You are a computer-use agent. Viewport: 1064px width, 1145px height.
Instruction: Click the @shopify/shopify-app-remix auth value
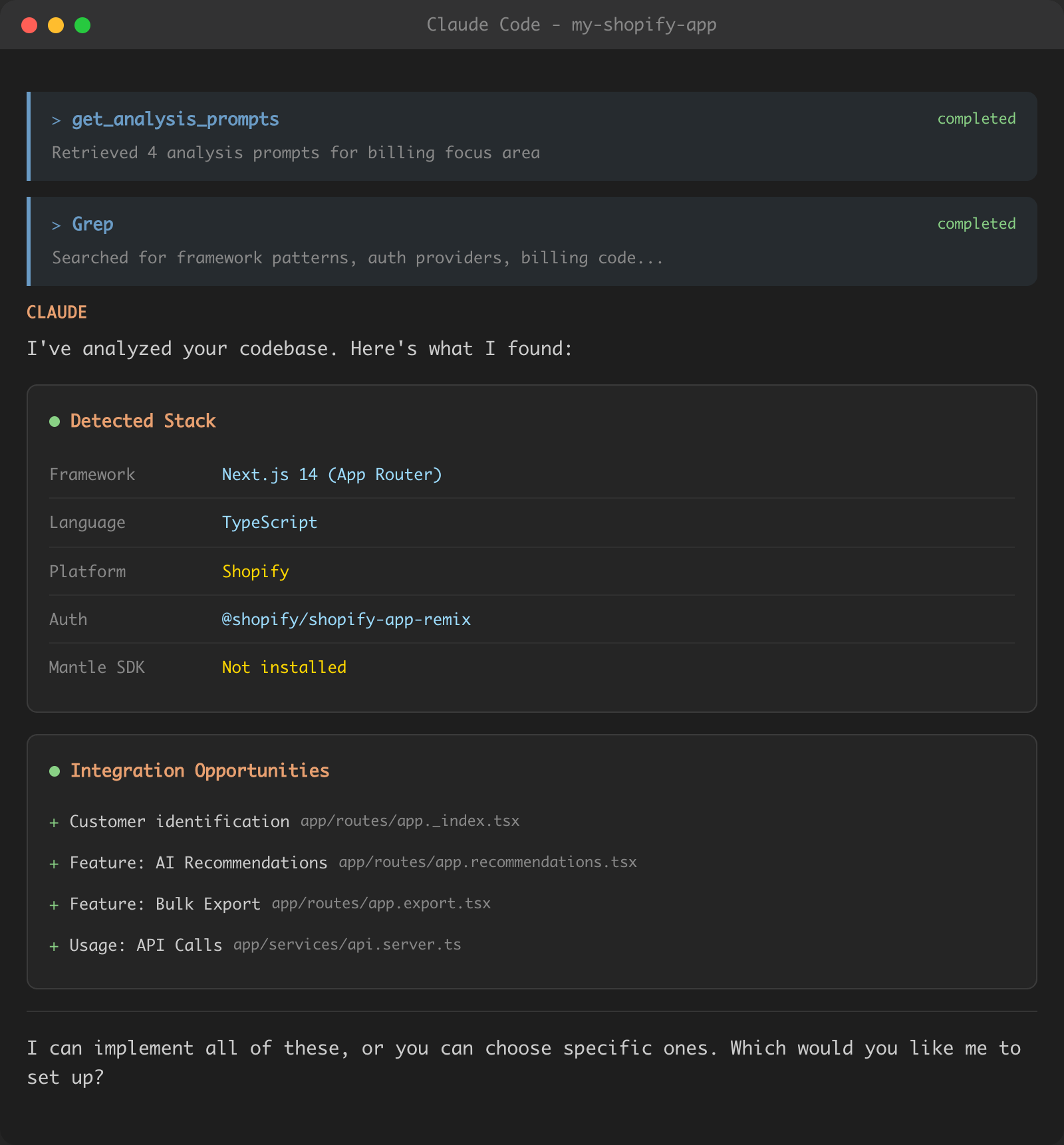point(346,619)
